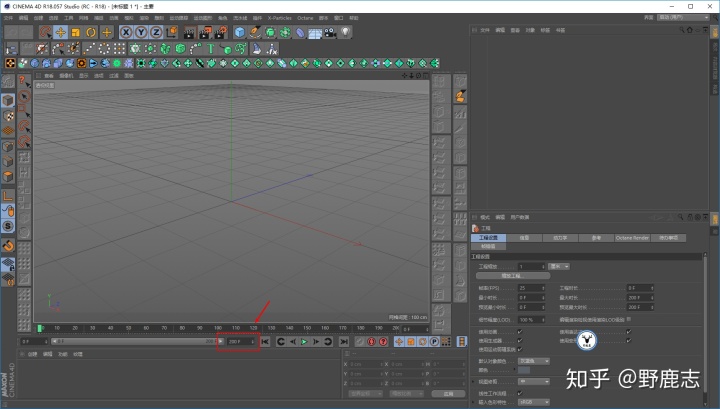720x409 pixels.
Task: Open the Render Settings icon
Action: [221, 32]
